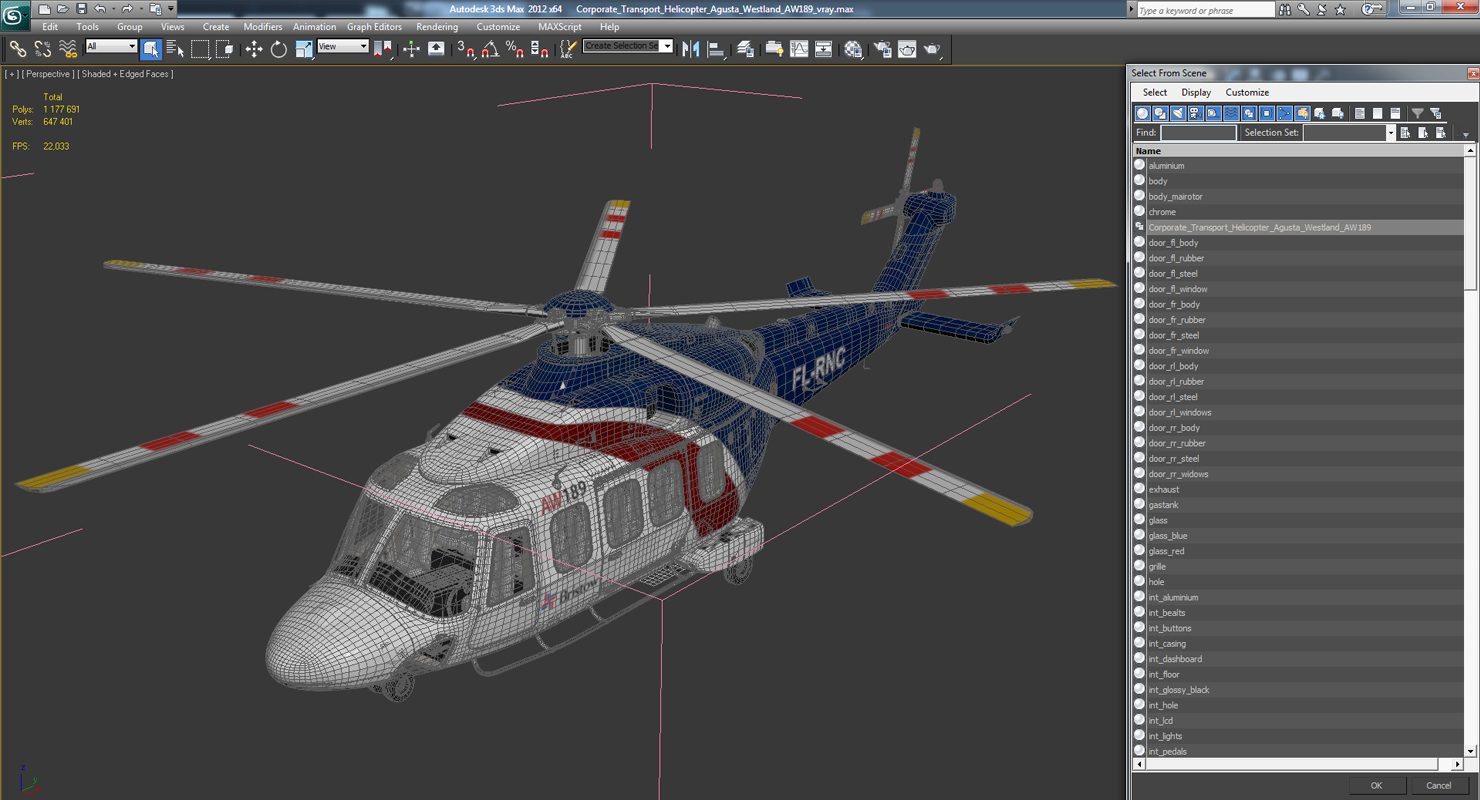Toggle Percent Snap

point(514,48)
